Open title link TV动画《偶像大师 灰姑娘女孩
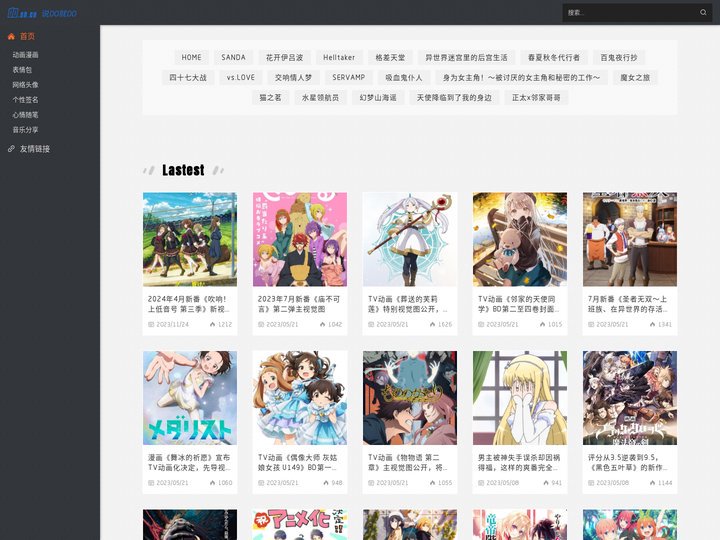Viewport: 720px width, 540px height. pyautogui.click(x=298, y=462)
